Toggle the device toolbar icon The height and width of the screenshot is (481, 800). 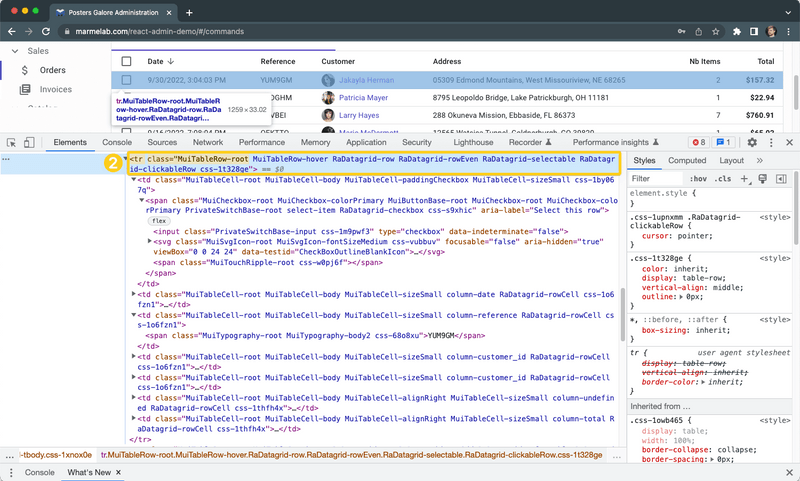coord(30,143)
